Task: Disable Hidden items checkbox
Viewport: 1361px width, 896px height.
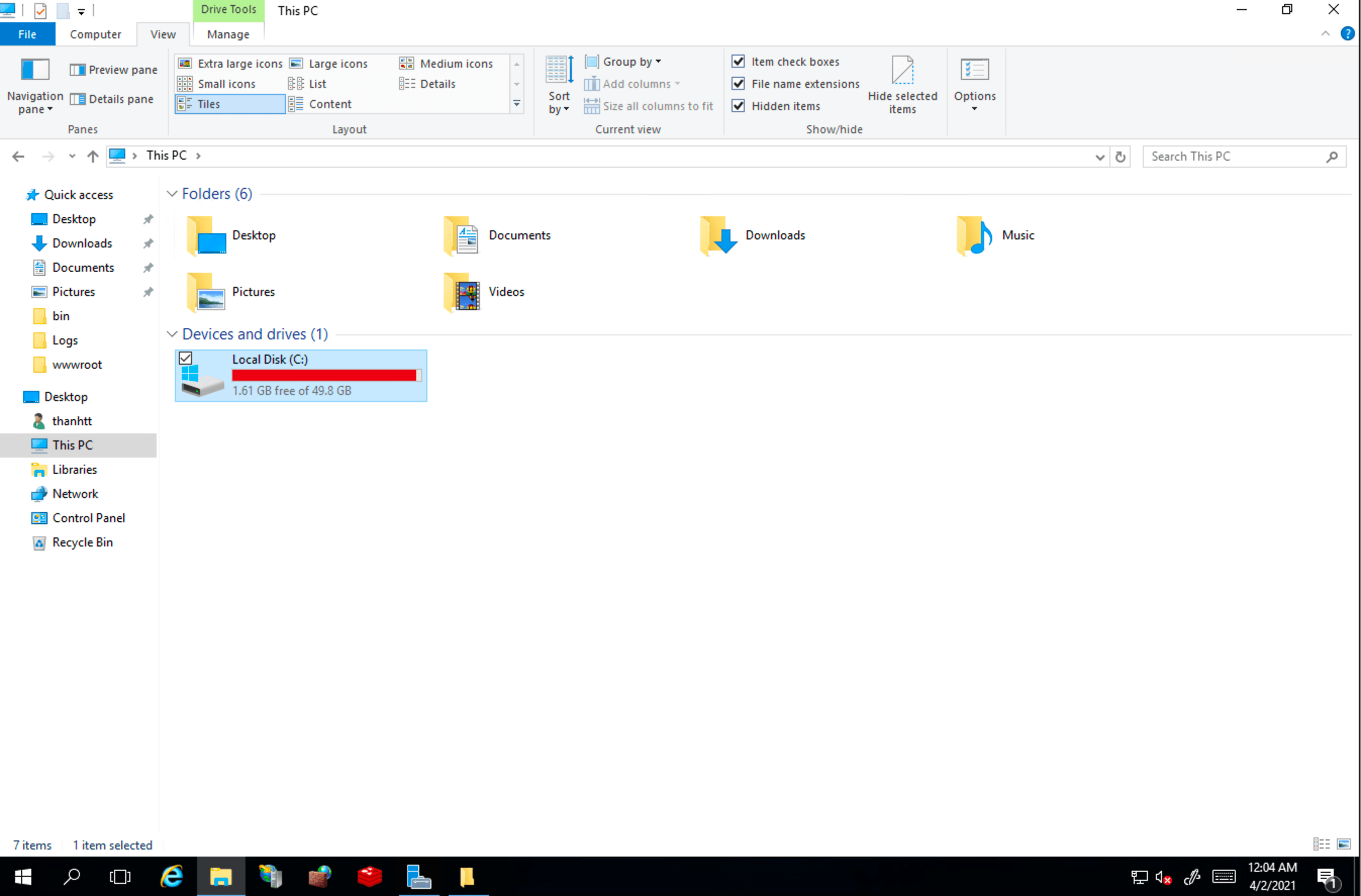Action: click(x=738, y=106)
